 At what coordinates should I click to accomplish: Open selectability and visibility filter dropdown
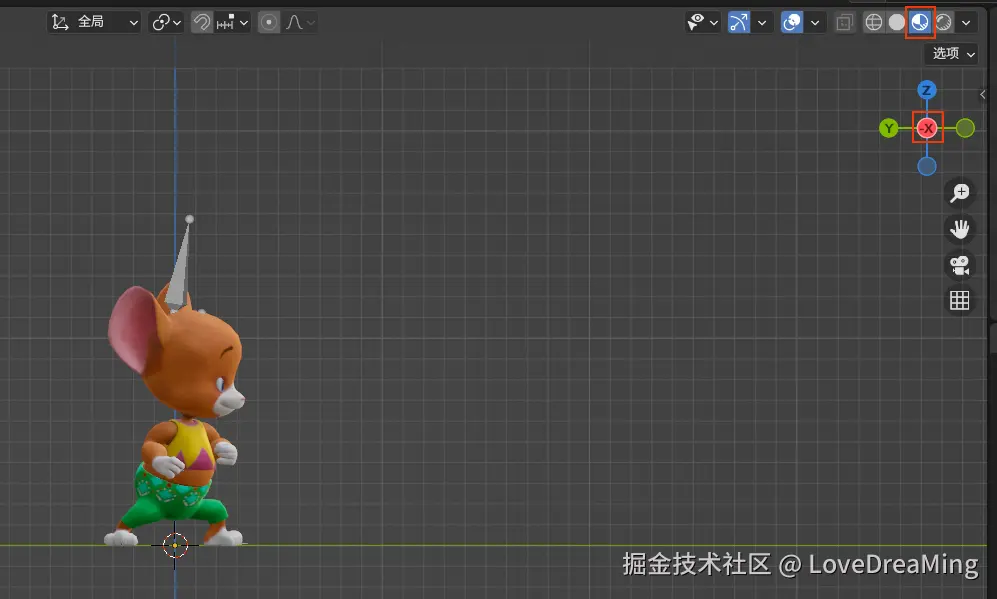(x=703, y=22)
